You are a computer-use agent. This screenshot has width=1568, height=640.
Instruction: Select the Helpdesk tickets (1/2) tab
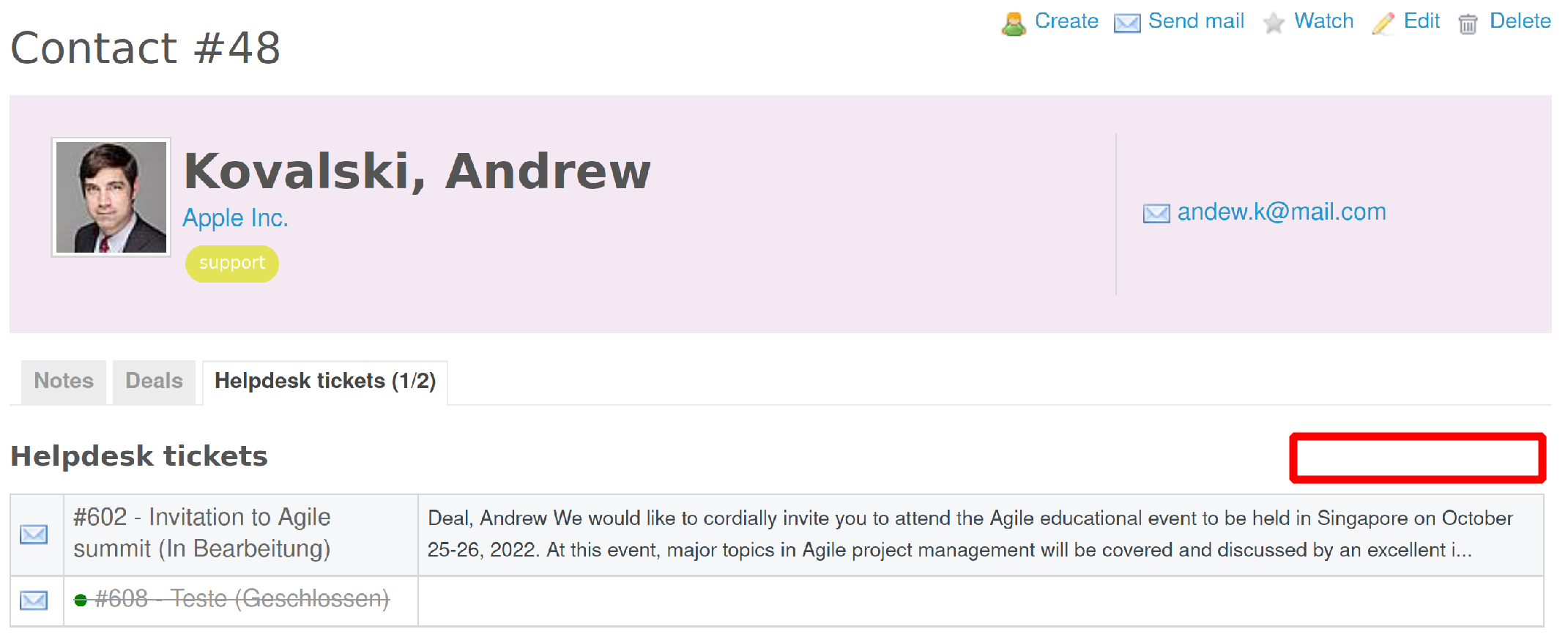[x=324, y=381]
